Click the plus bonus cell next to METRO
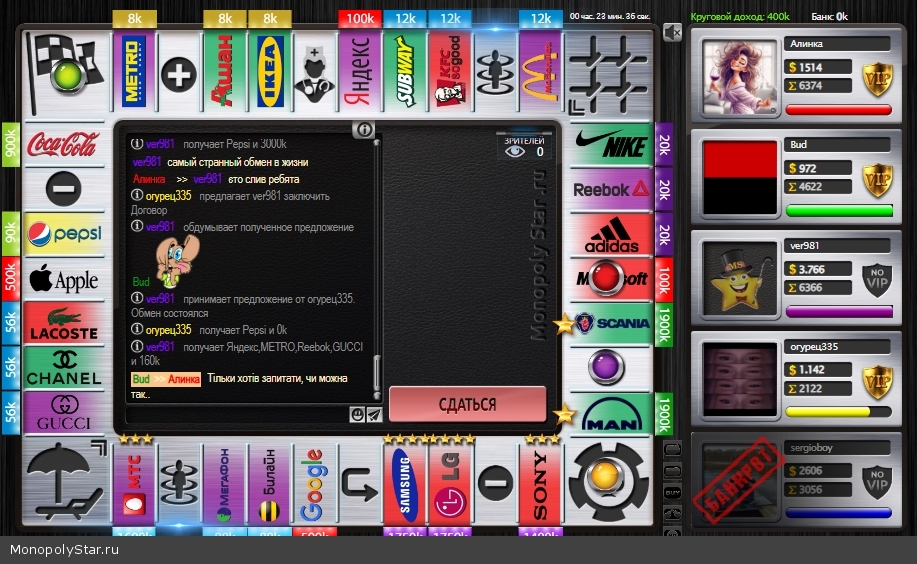Screen dimensions: 917x564 [x=179, y=74]
